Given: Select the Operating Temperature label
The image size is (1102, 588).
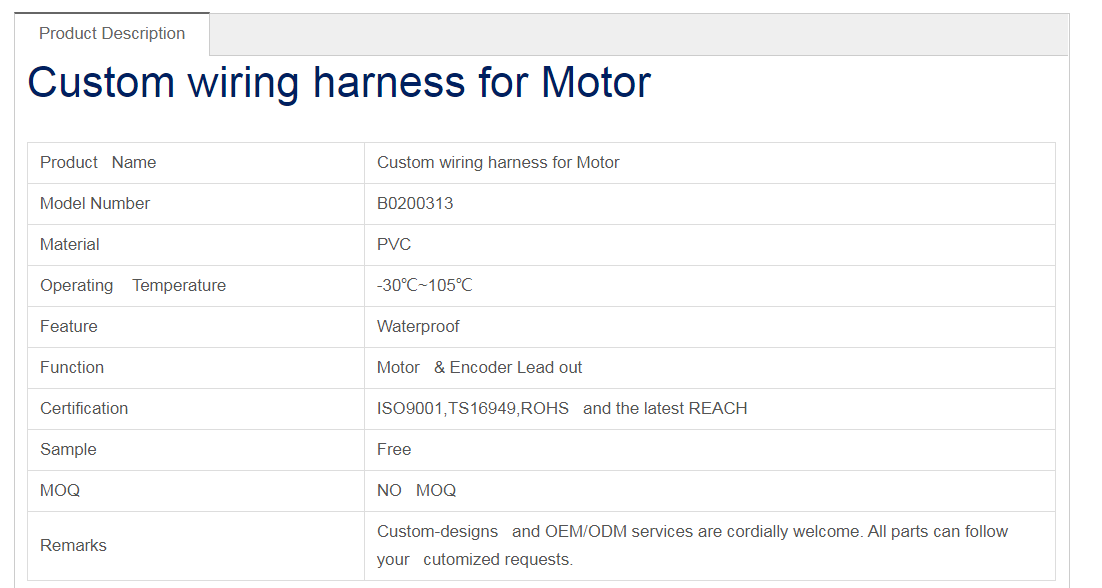Looking at the screenshot, I should click(x=133, y=286).
